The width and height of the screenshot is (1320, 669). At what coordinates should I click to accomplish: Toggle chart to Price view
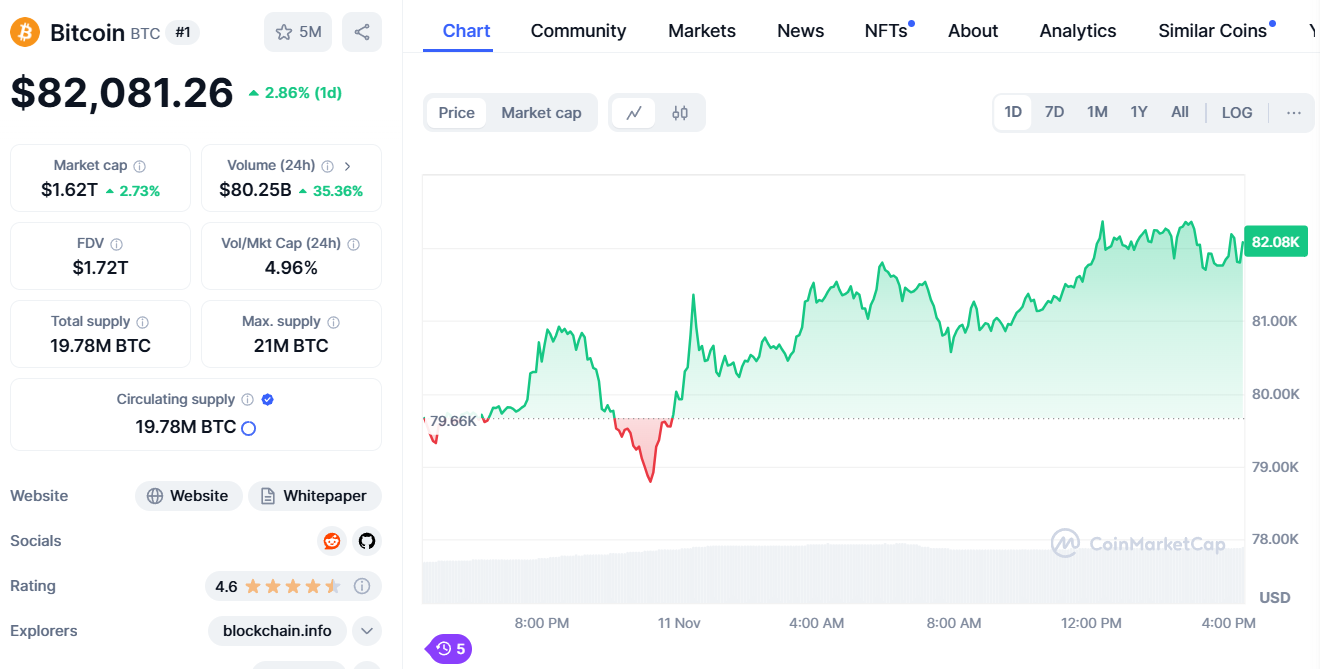[456, 113]
